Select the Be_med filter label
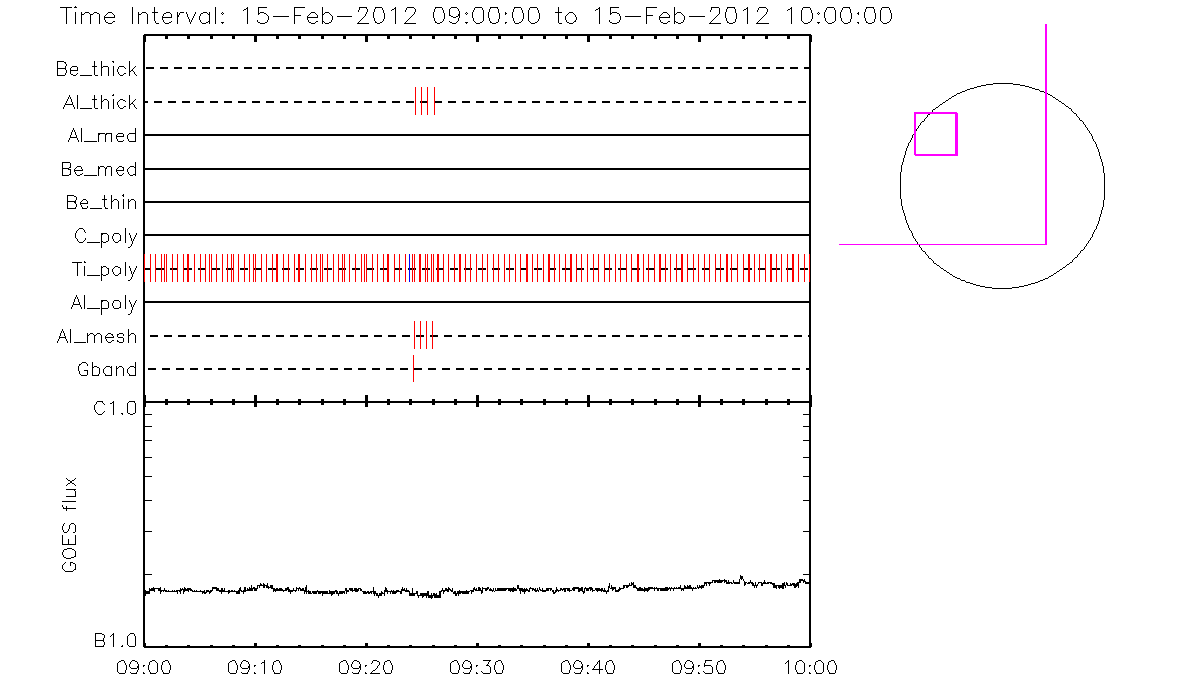The image size is (1200, 700). [99, 170]
